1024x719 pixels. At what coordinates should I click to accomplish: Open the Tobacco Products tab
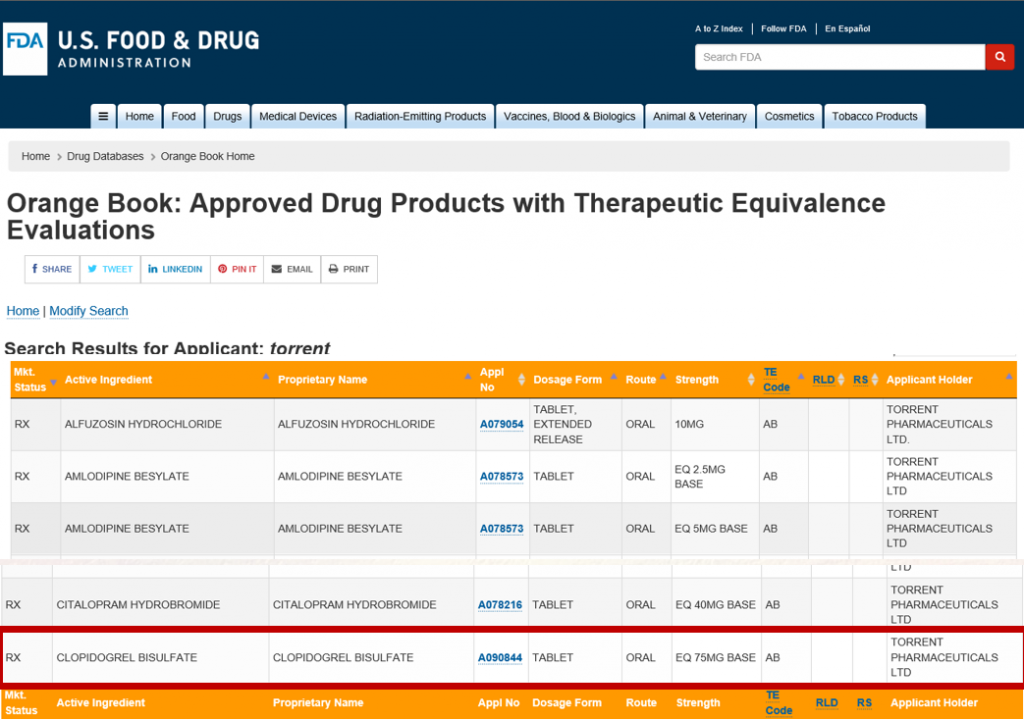[874, 116]
